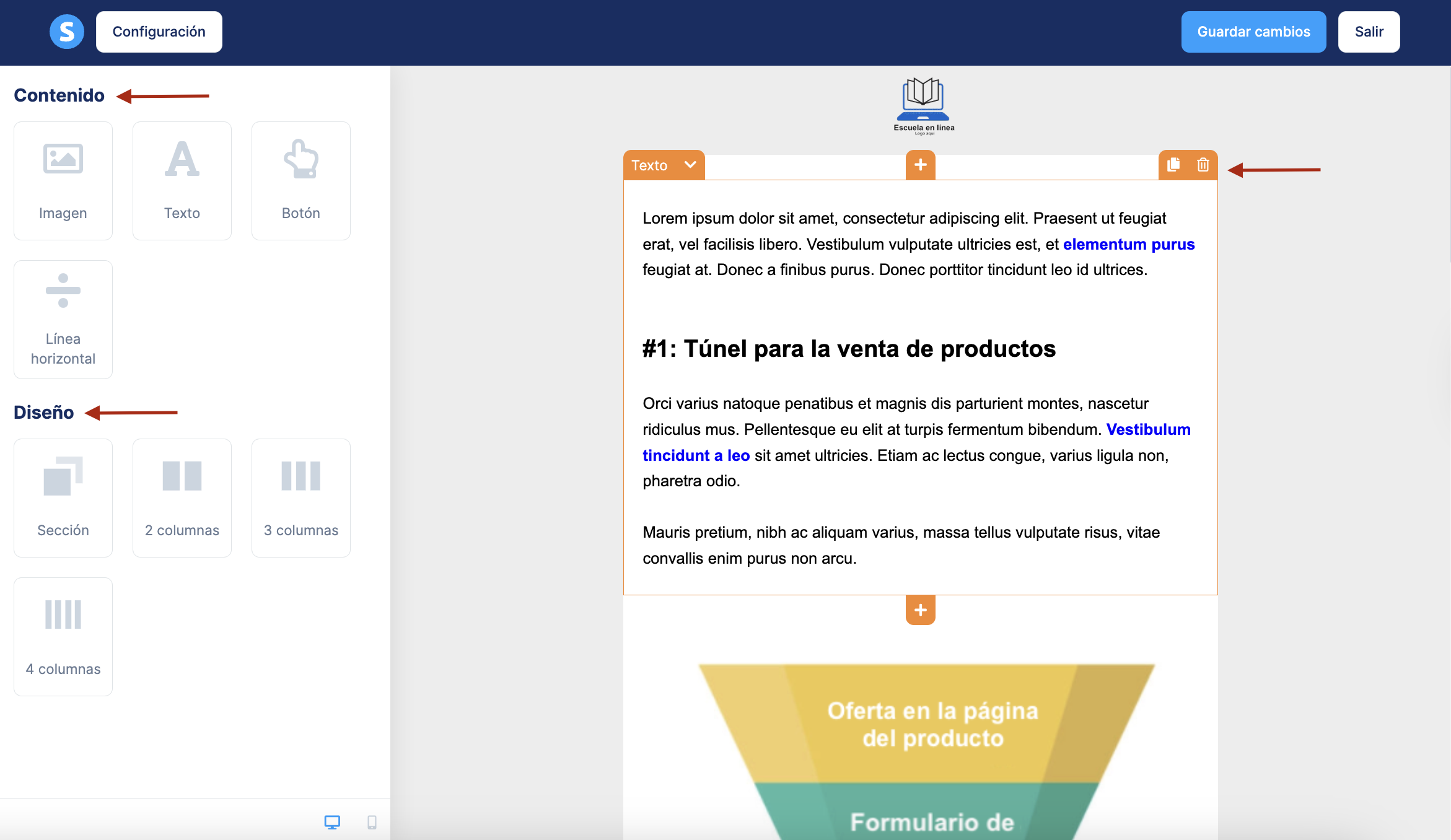This screenshot has width=1451, height=840.
Task: Switch to desktop preview mode
Action: pyautogui.click(x=332, y=822)
